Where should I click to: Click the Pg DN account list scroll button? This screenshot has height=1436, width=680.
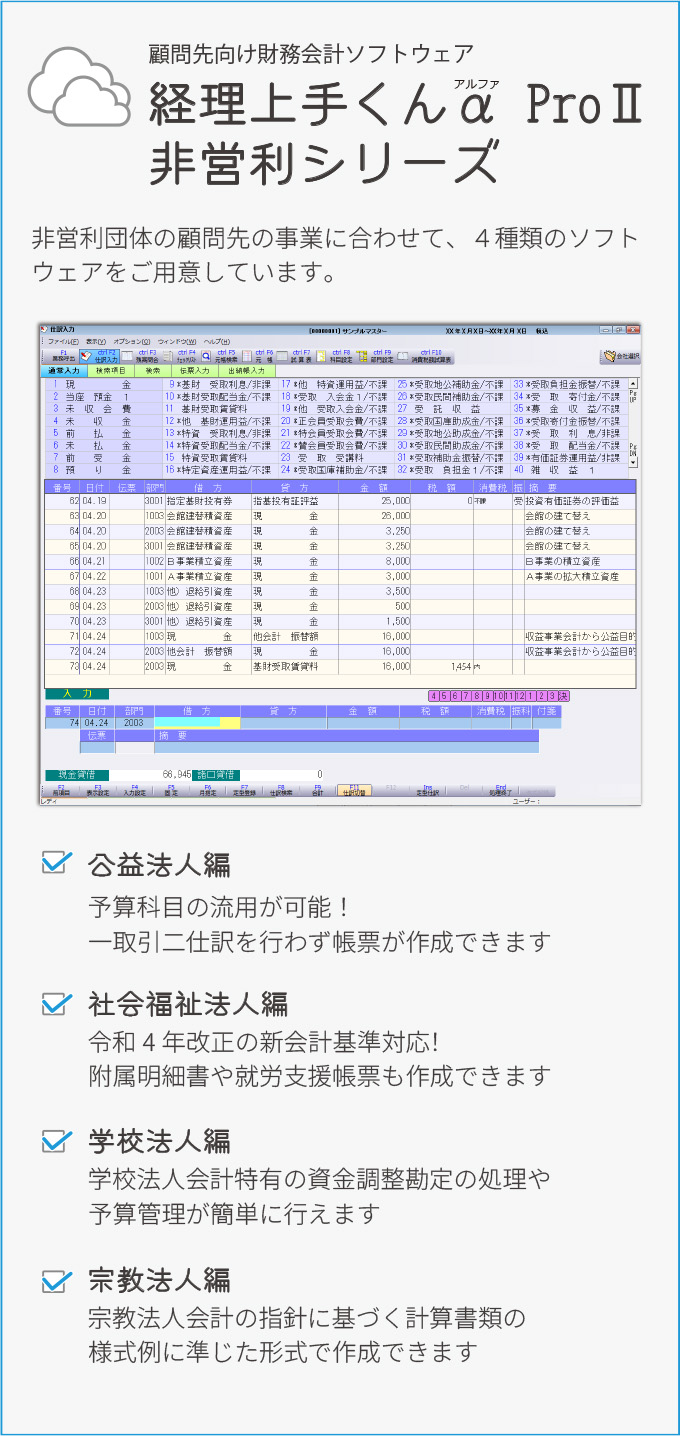coord(632,451)
